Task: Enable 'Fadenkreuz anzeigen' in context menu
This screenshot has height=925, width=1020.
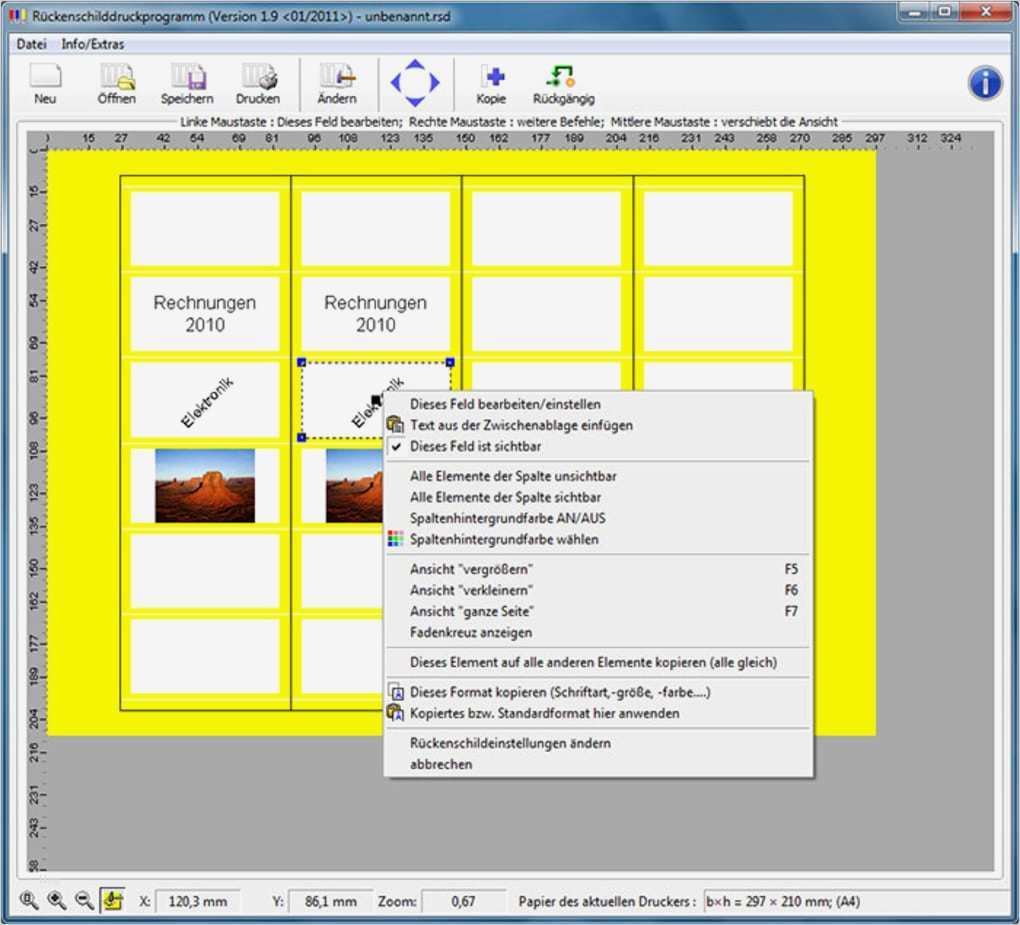Action: tap(470, 632)
